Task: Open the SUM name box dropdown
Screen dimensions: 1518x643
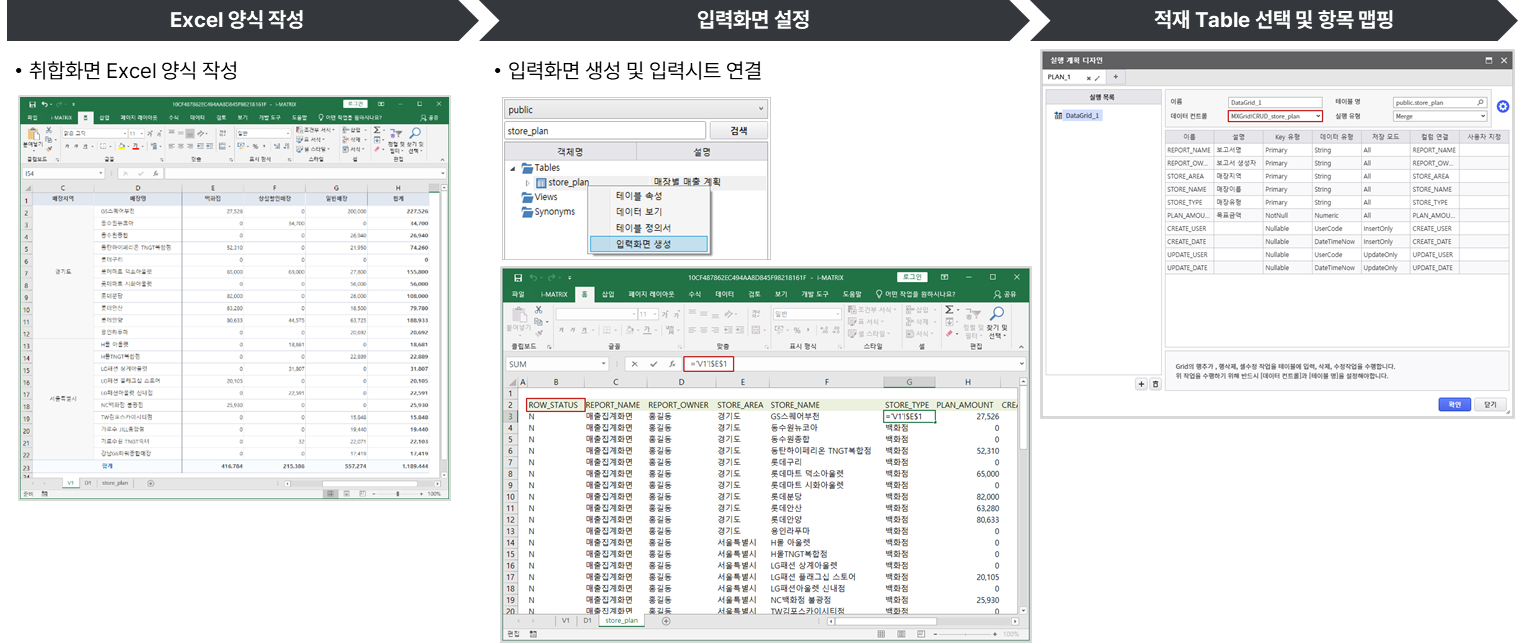Action: (603, 364)
